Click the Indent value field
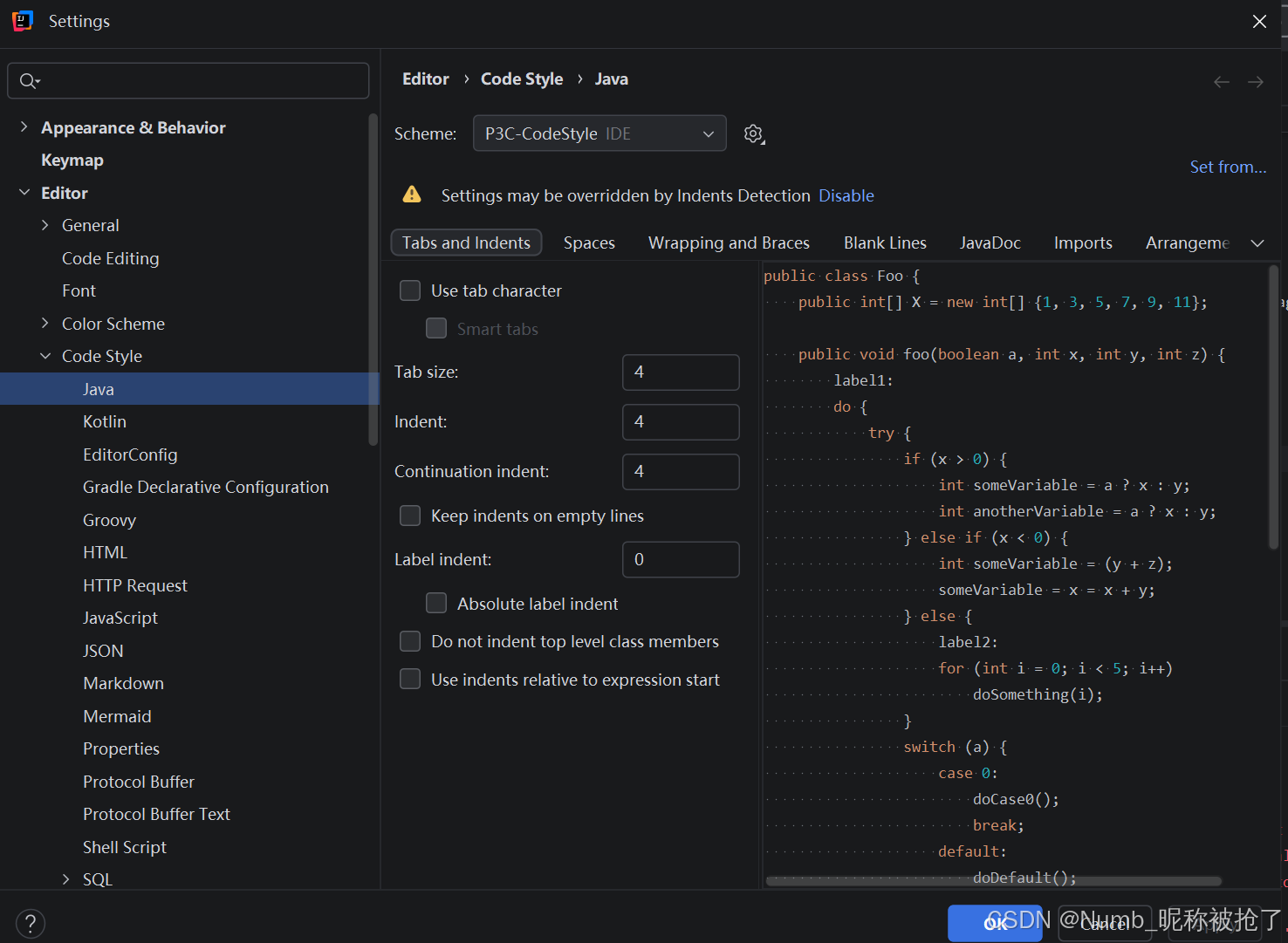 tap(681, 422)
